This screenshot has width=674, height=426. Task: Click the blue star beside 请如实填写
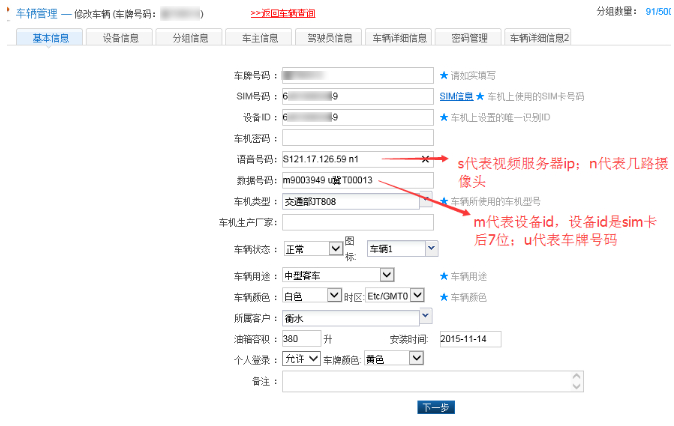click(444, 75)
